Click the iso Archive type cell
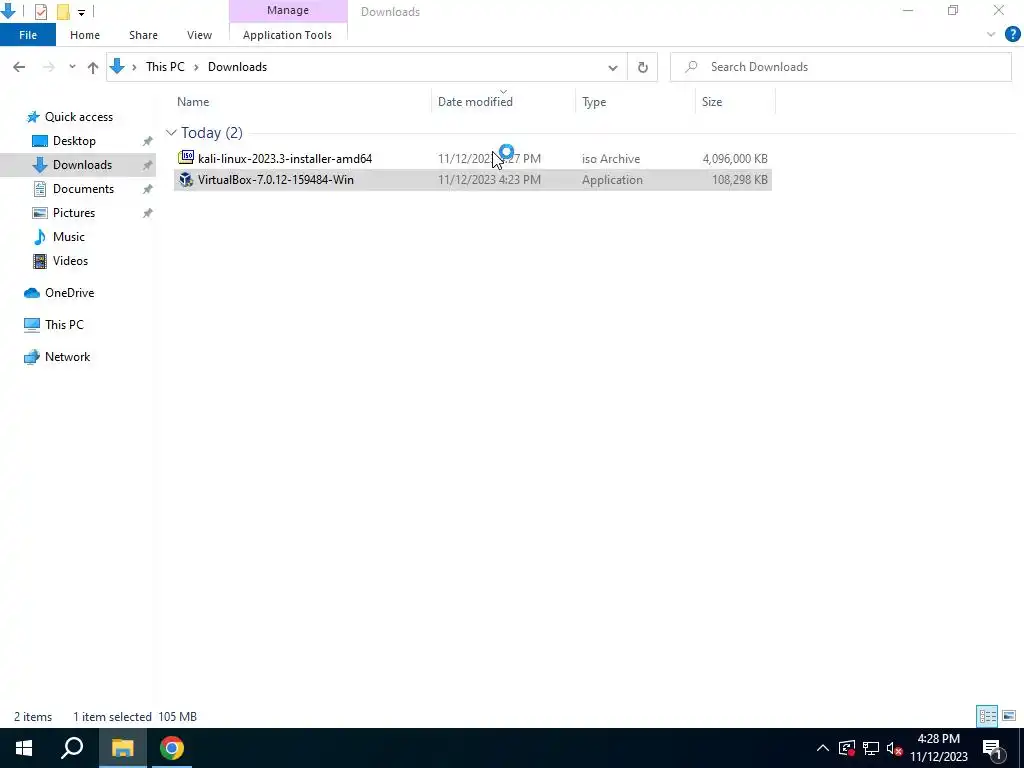 [611, 159]
